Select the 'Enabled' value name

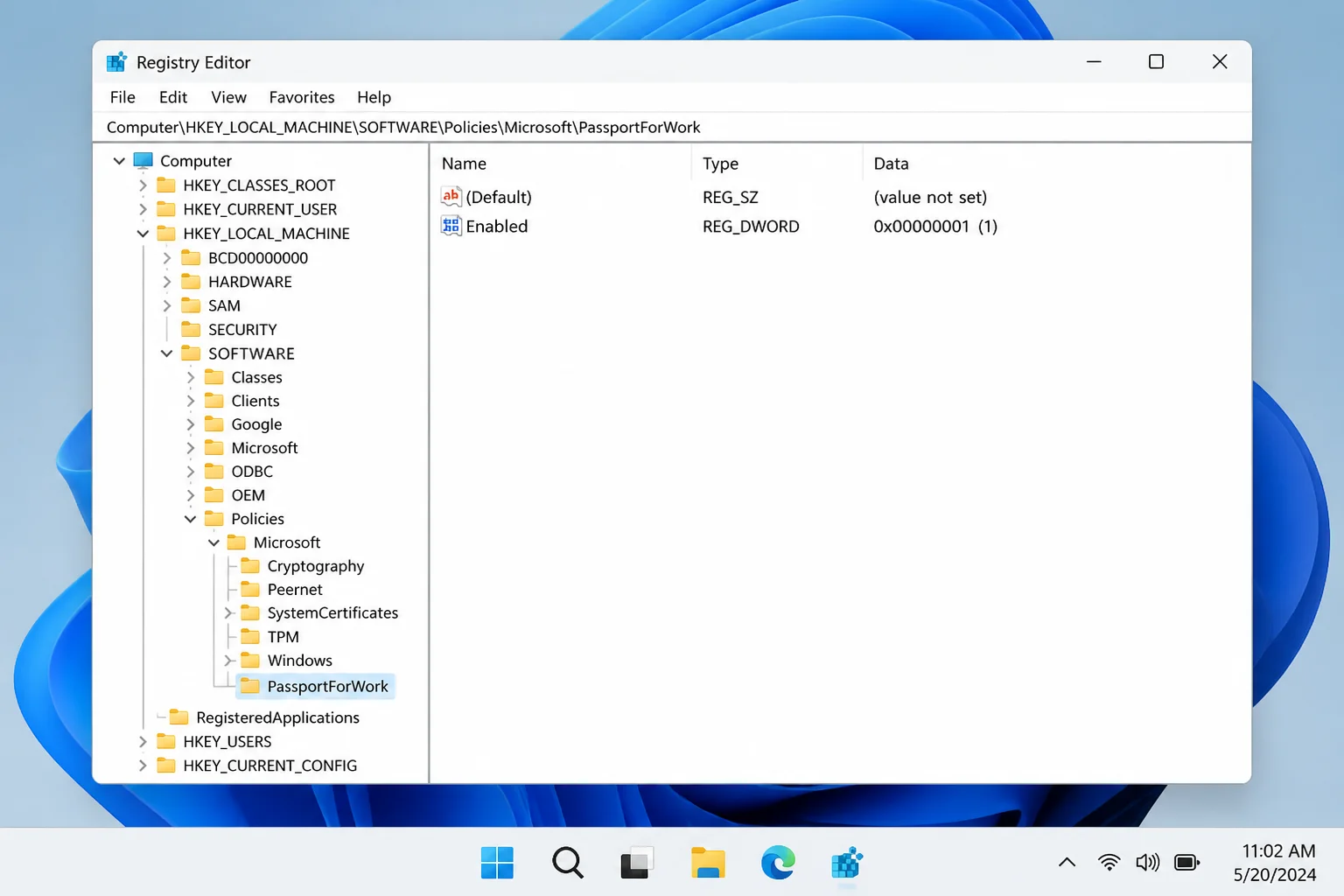[x=497, y=227]
